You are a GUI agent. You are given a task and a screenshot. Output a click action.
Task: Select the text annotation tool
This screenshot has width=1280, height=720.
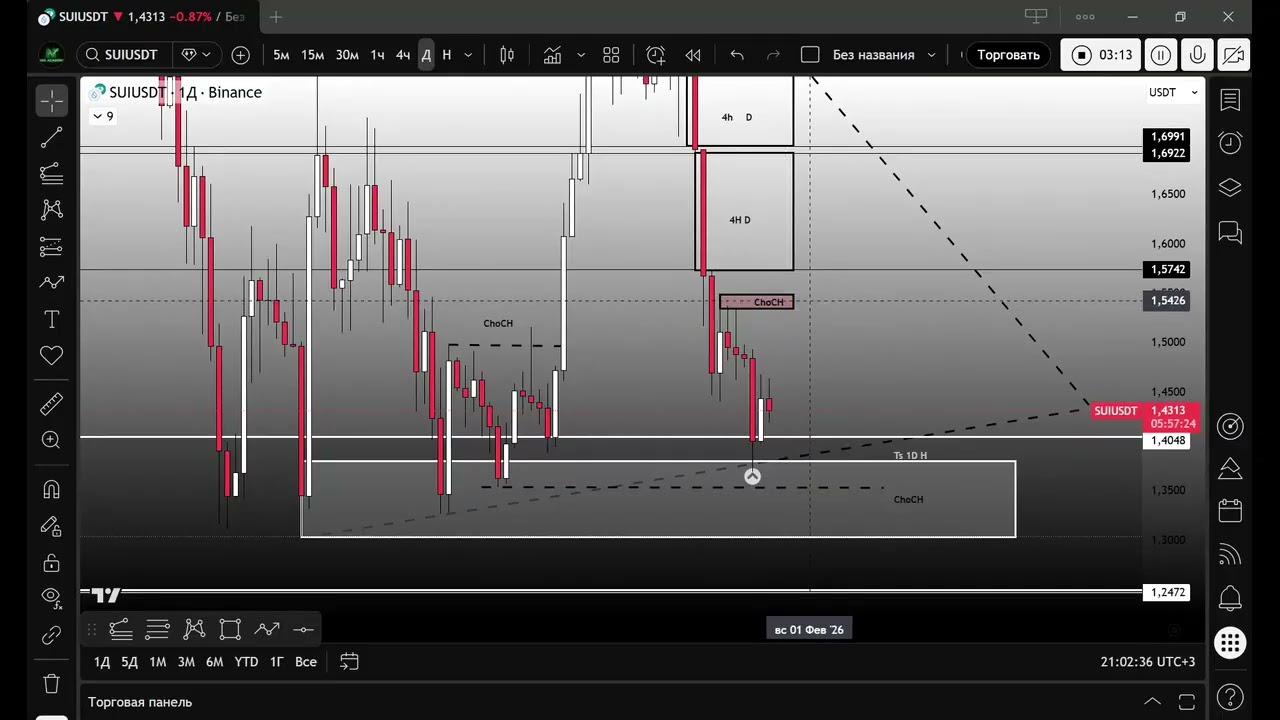pyautogui.click(x=51, y=320)
